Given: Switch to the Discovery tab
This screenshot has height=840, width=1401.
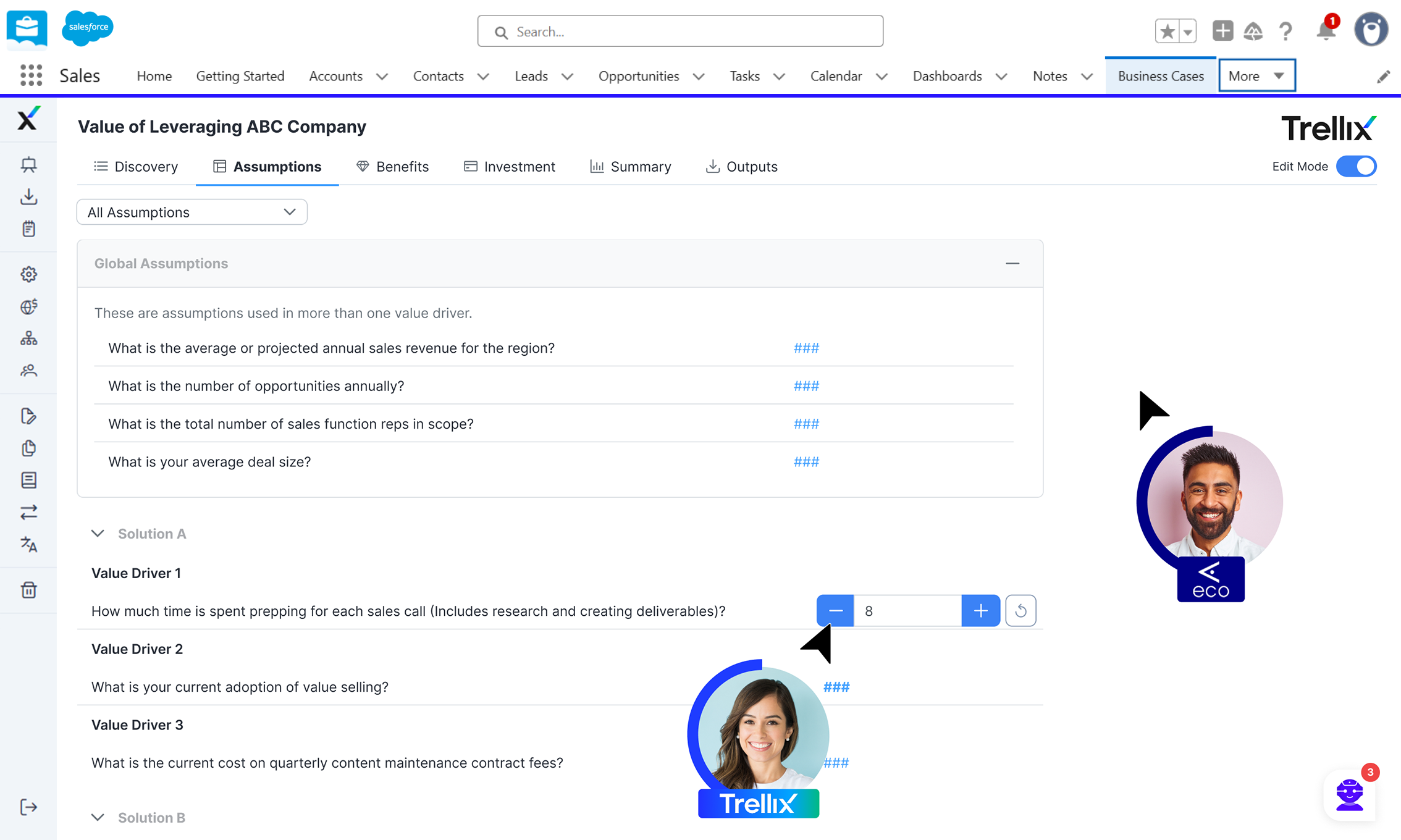Looking at the screenshot, I should pos(136,166).
